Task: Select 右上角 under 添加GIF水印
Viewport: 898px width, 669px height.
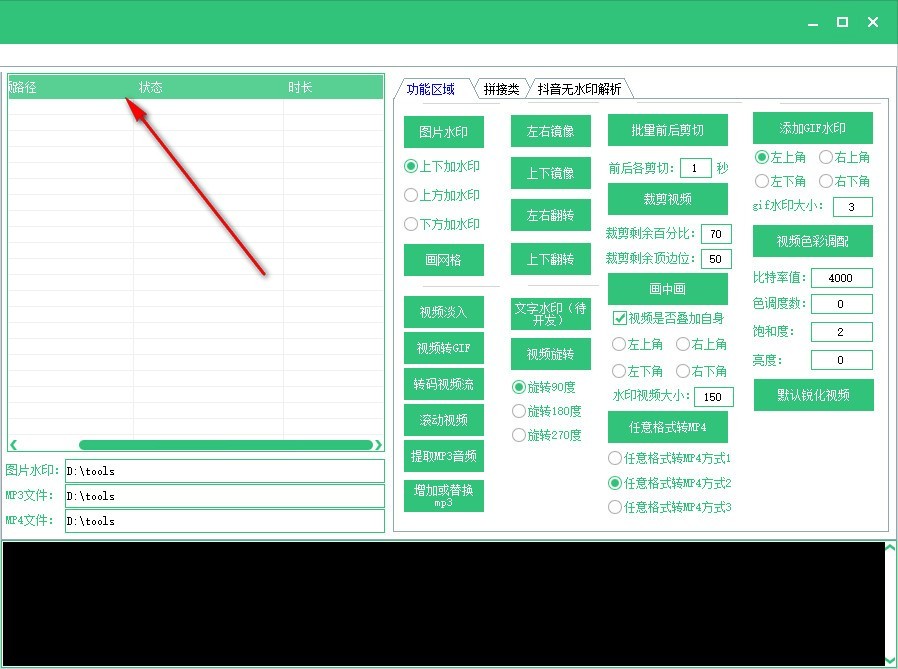Action: point(844,157)
